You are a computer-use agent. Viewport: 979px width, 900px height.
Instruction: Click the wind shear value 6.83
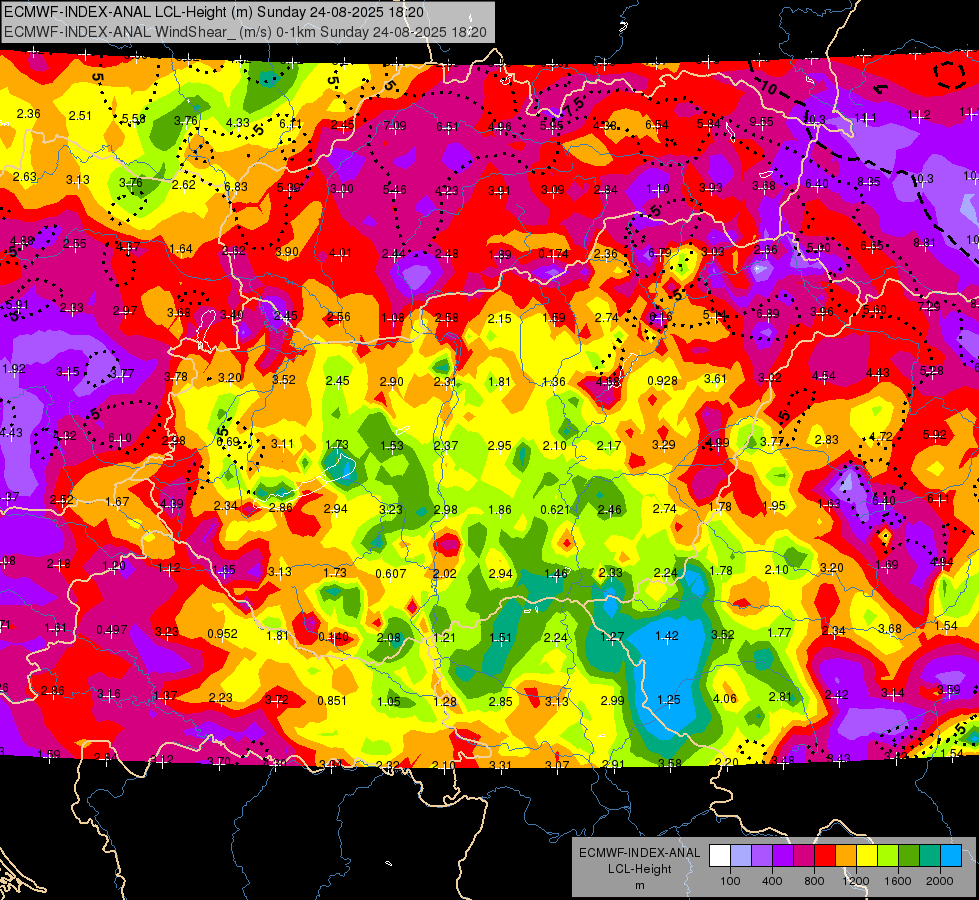(x=236, y=187)
